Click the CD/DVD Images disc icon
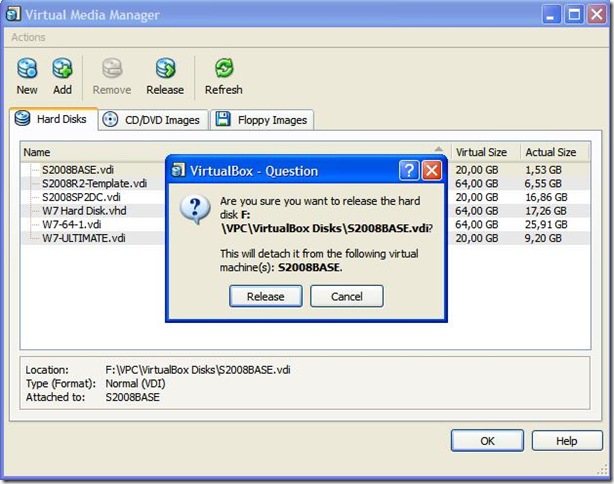This screenshot has width=614, height=484. click(x=110, y=119)
